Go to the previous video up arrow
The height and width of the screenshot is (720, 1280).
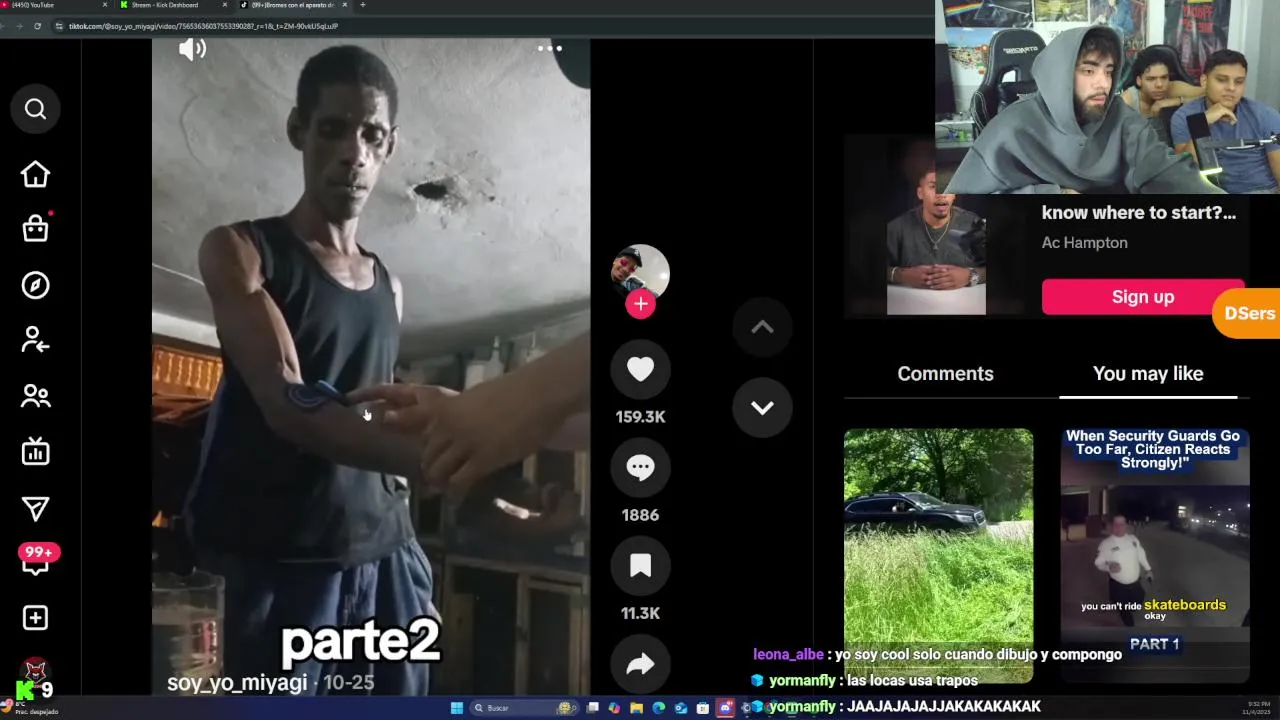click(x=762, y=327)
